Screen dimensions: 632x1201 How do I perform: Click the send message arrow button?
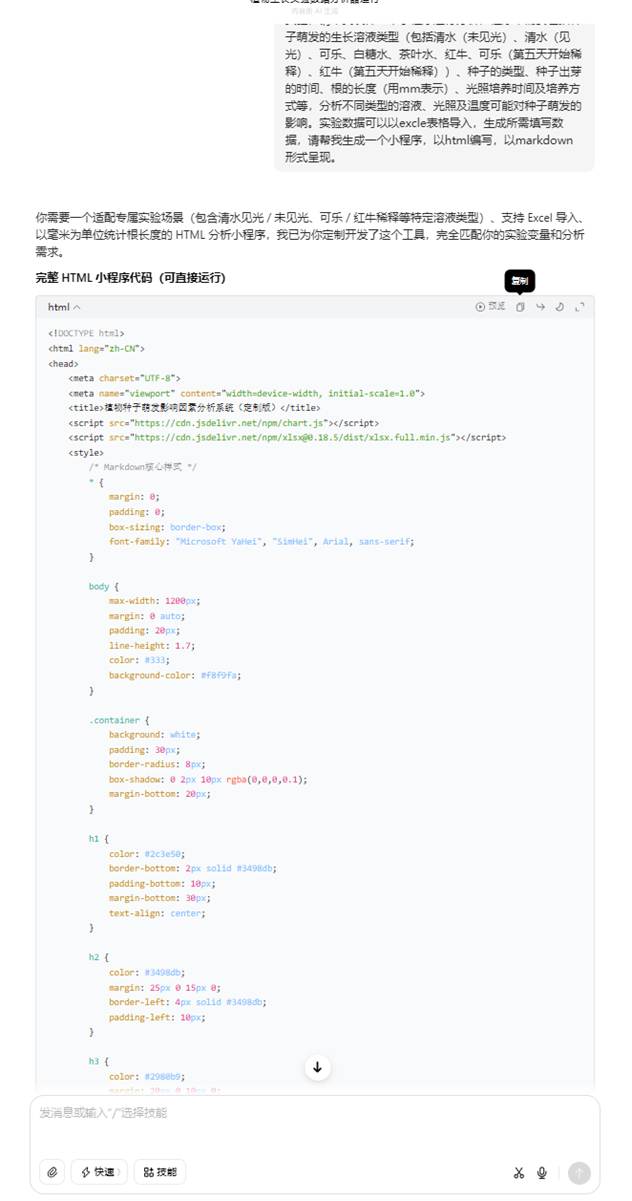(579, 1173)
